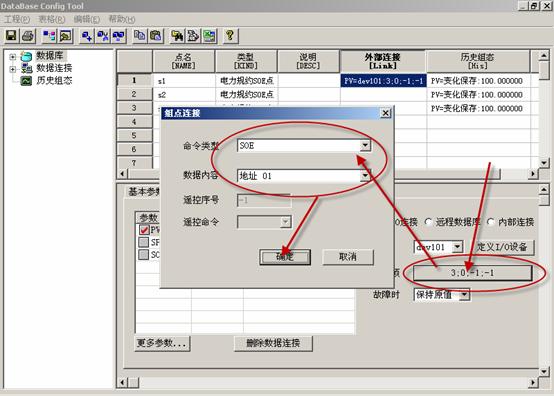The height and width of the screenshot is (396, 554).
Task: Select the 远程数据库 radio button
Action: pyautogui.click(x=428, y=222)
